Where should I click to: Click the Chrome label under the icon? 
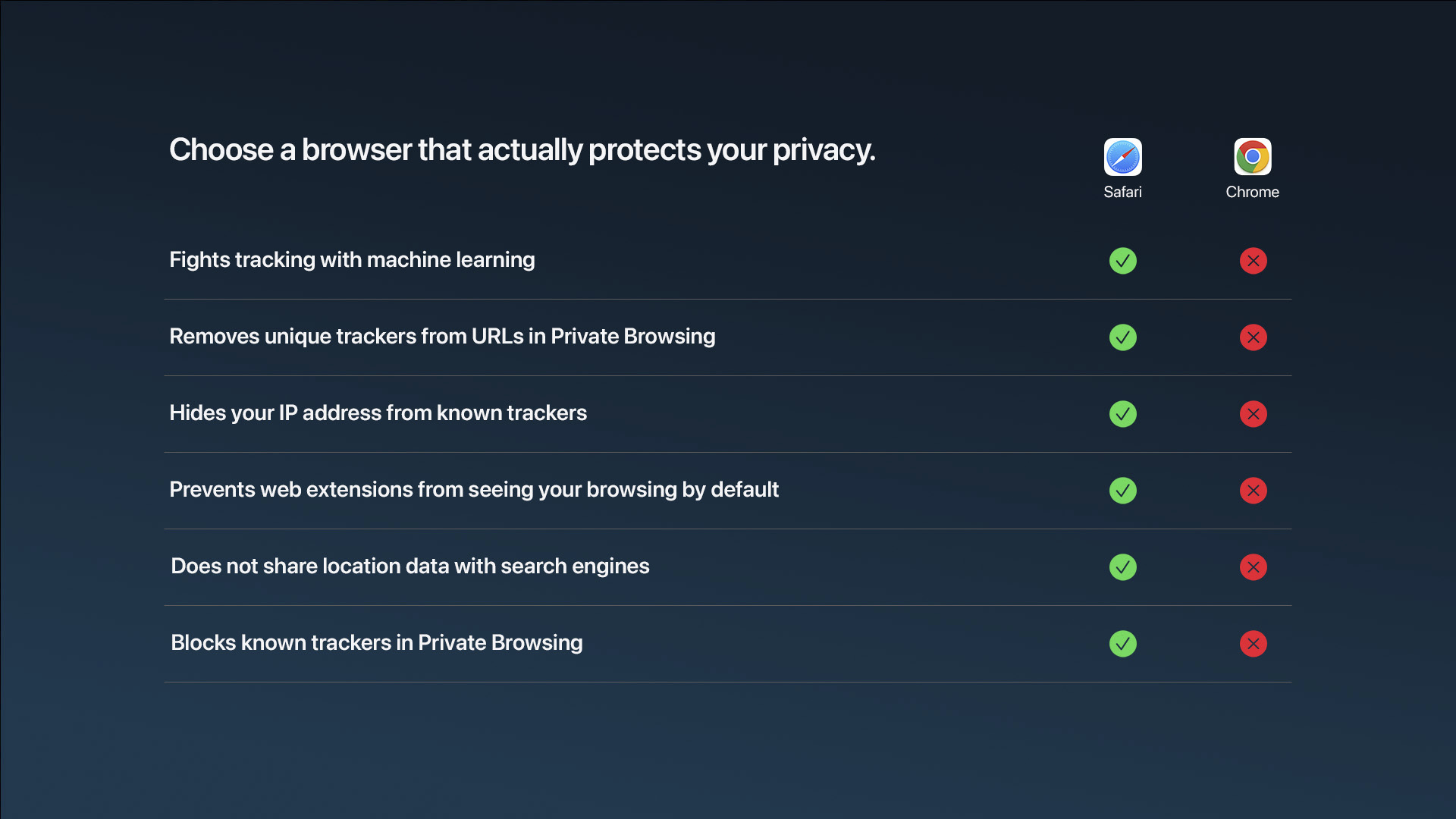(x=1252, y=192)
